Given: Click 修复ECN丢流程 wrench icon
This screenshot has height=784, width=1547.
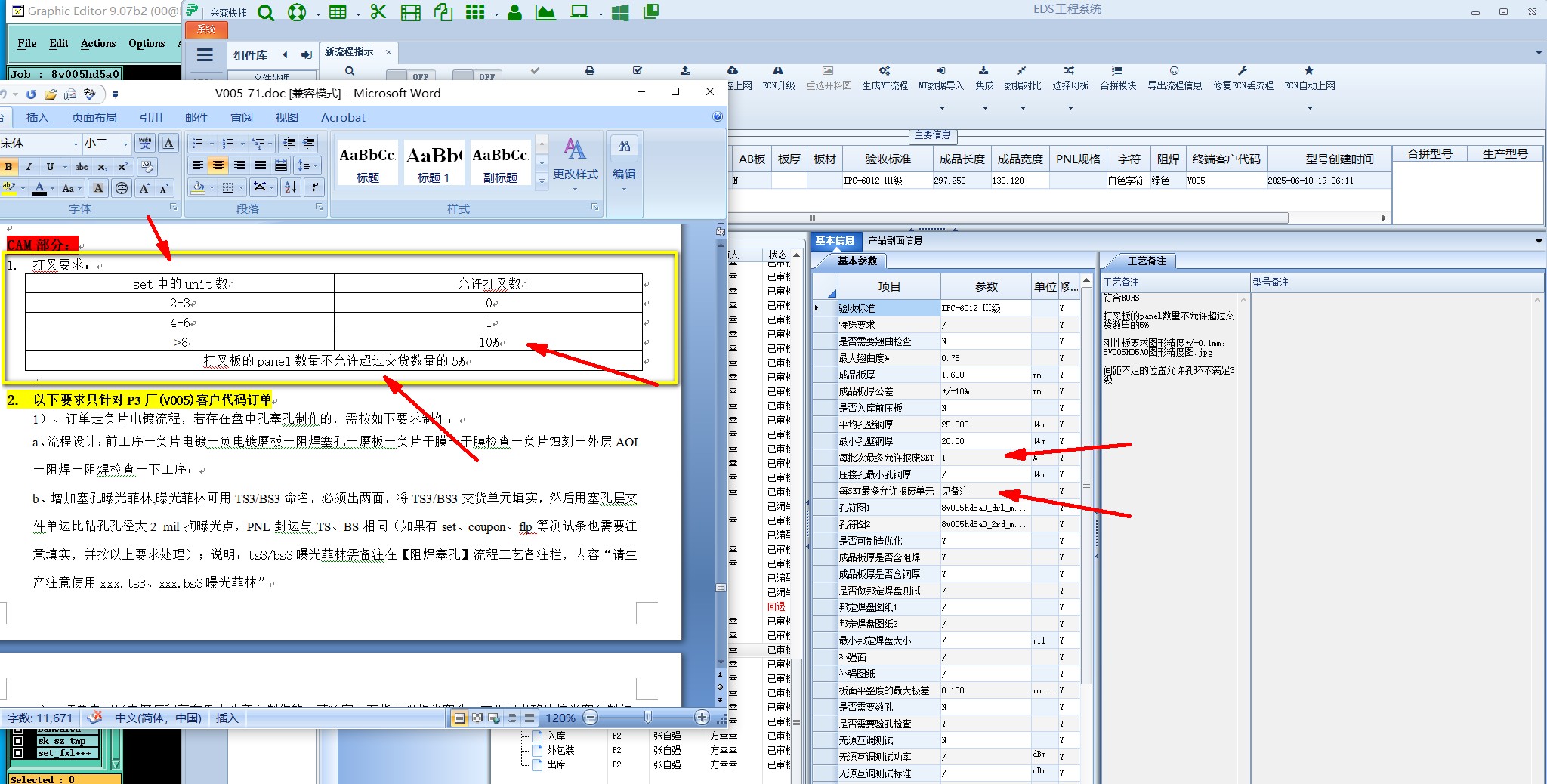Looking at the screenshot, I should coord(1243,78).
